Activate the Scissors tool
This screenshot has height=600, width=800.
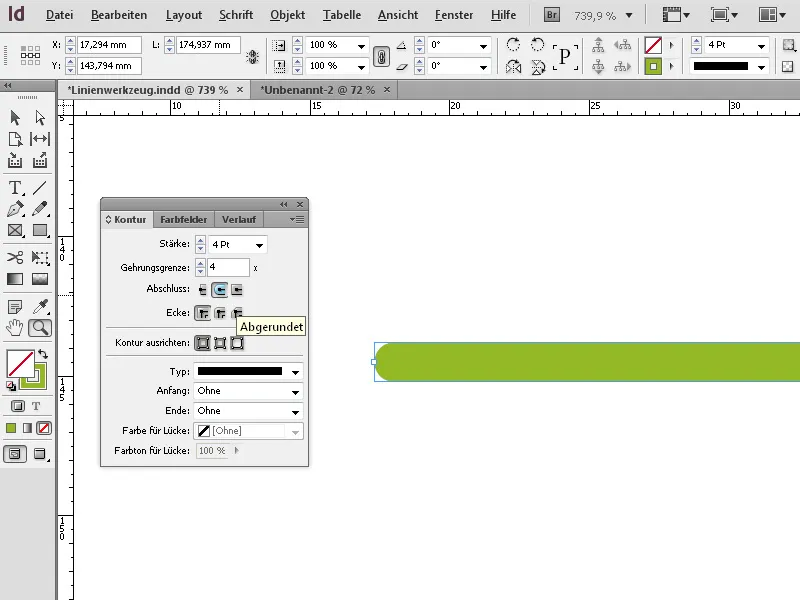coord(15,257)
